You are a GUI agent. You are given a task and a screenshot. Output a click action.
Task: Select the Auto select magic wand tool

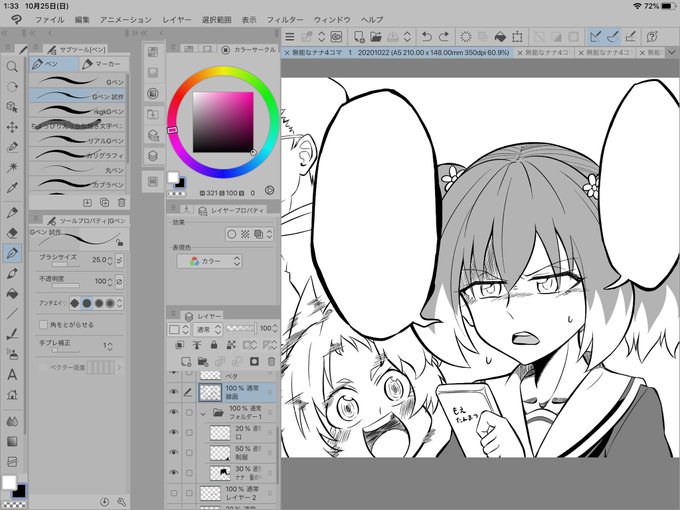pos(12,167)
